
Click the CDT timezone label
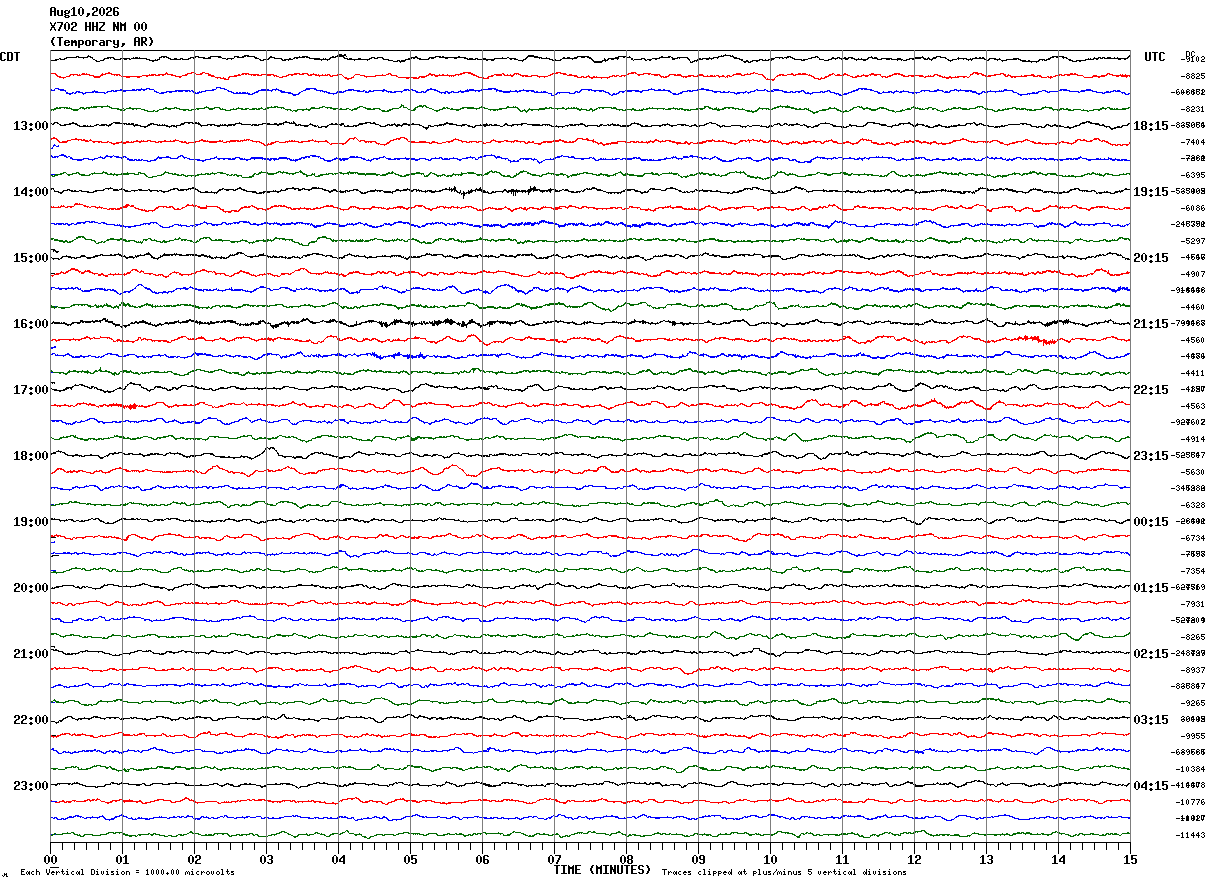[10, 57]
